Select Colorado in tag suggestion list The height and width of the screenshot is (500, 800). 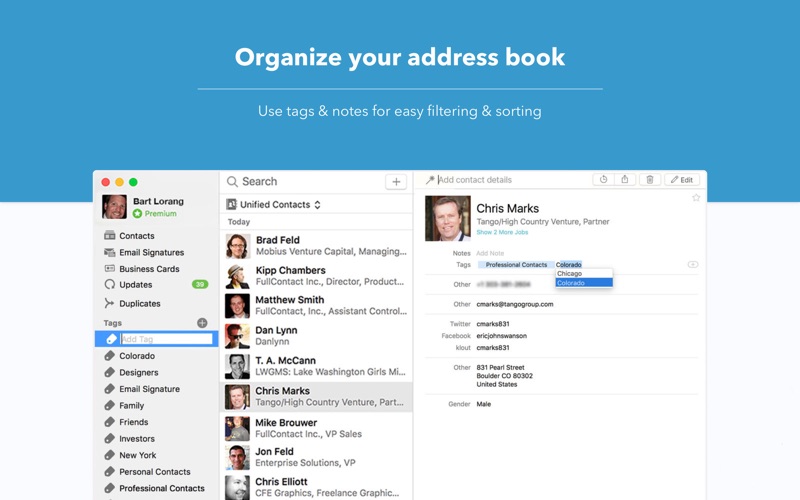point(584,283)
